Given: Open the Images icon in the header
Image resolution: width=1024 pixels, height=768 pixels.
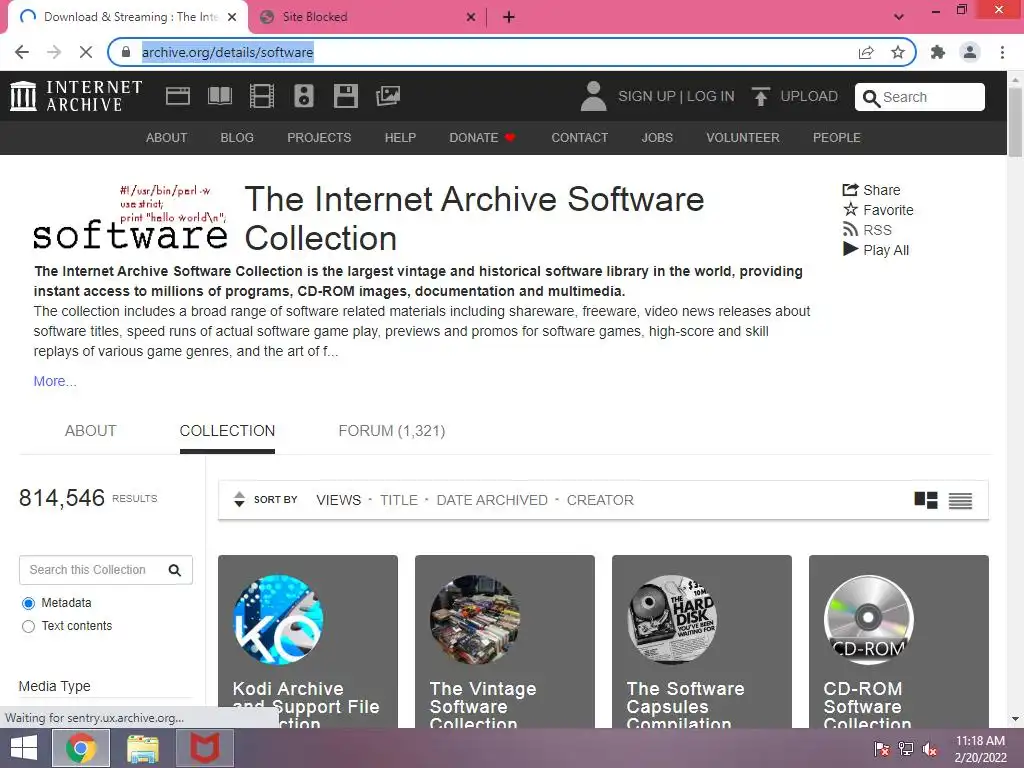Looking at the screenshot, I should [388, 96].
